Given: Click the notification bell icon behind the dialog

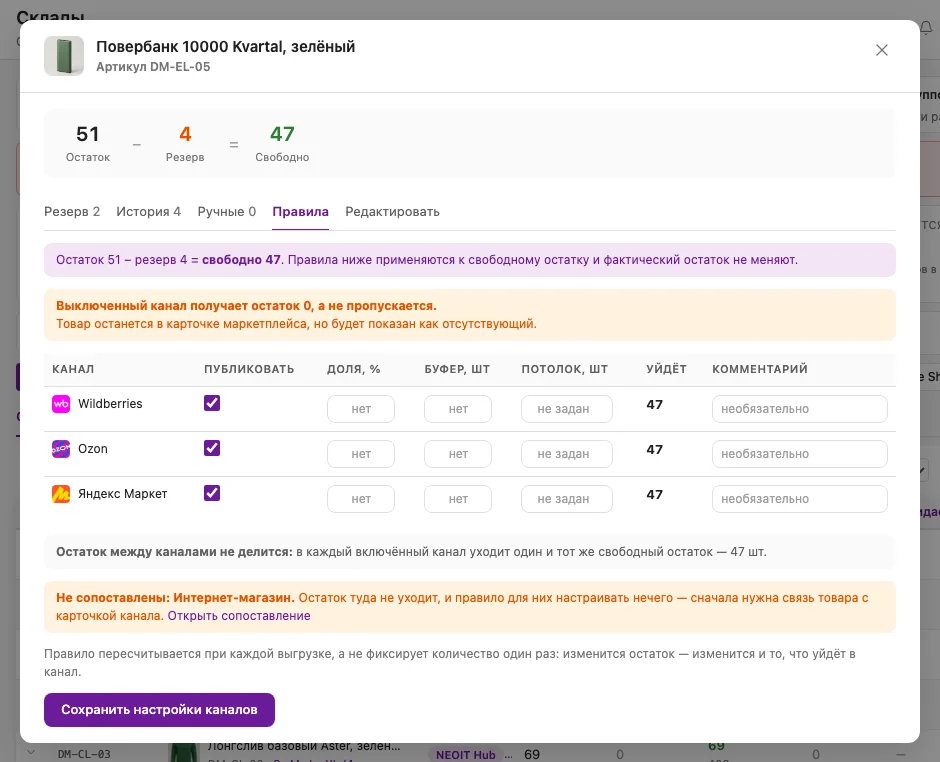Looking at the screenshot, I should tap(926, 28).
